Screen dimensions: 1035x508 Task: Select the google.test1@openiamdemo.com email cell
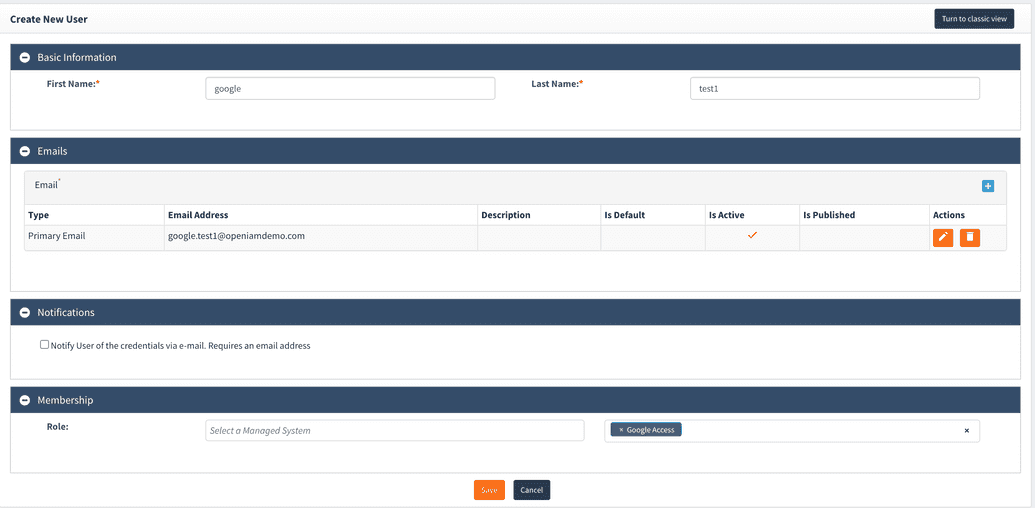[237, 237]
